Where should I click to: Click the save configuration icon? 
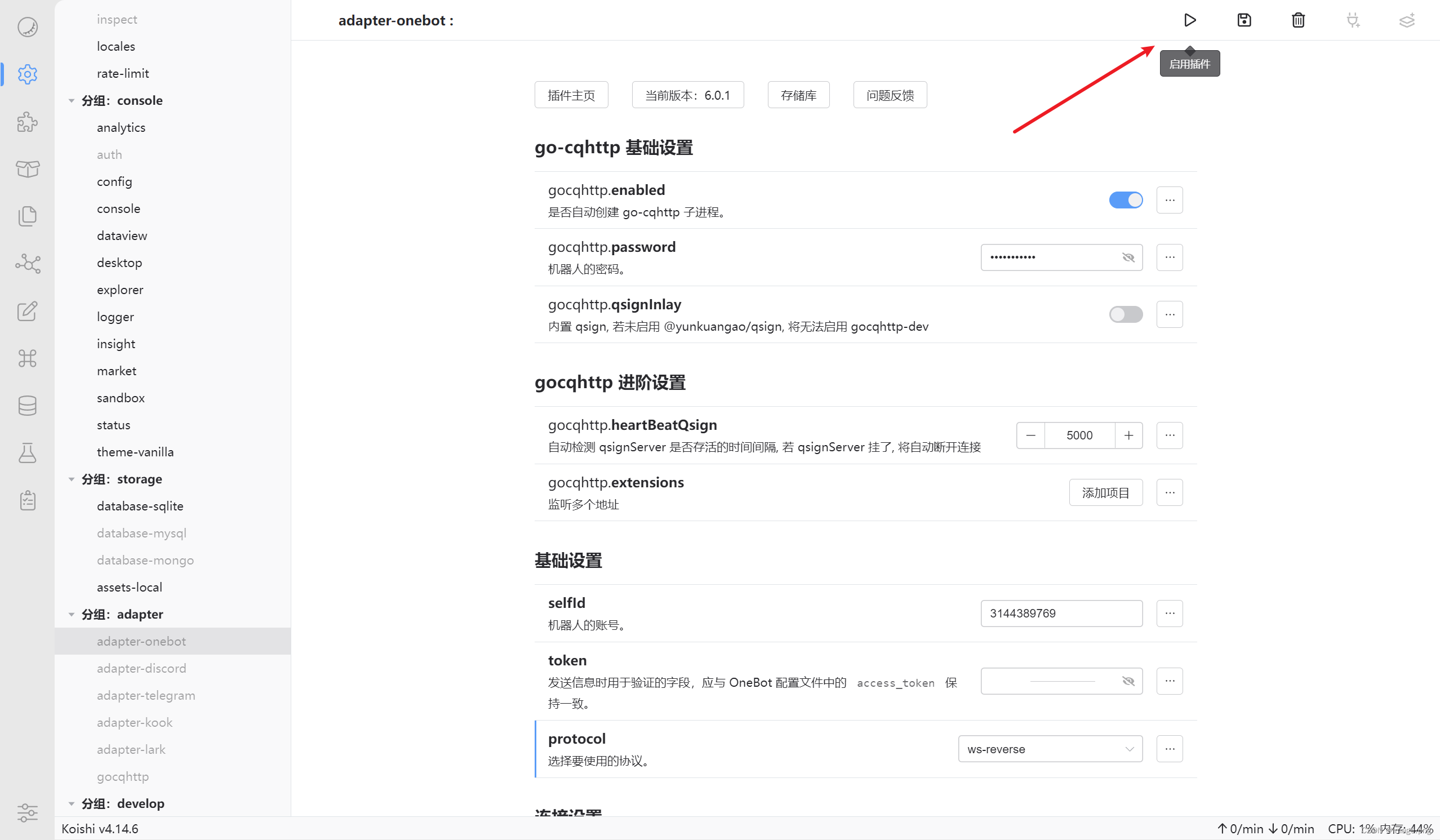pyautogui.click(x=1244, y=21)
